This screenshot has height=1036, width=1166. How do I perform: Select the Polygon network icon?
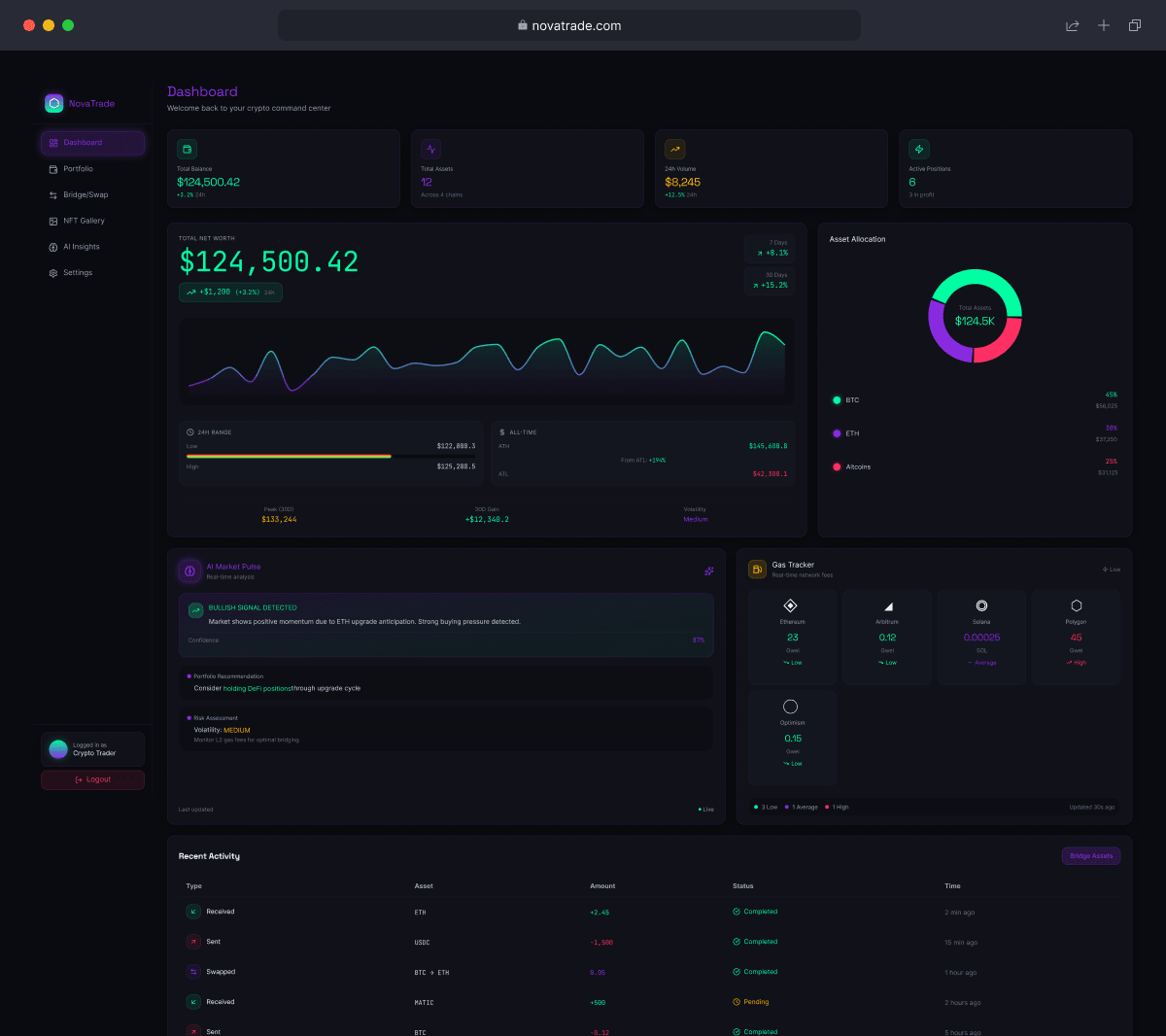click(1077, 605)
